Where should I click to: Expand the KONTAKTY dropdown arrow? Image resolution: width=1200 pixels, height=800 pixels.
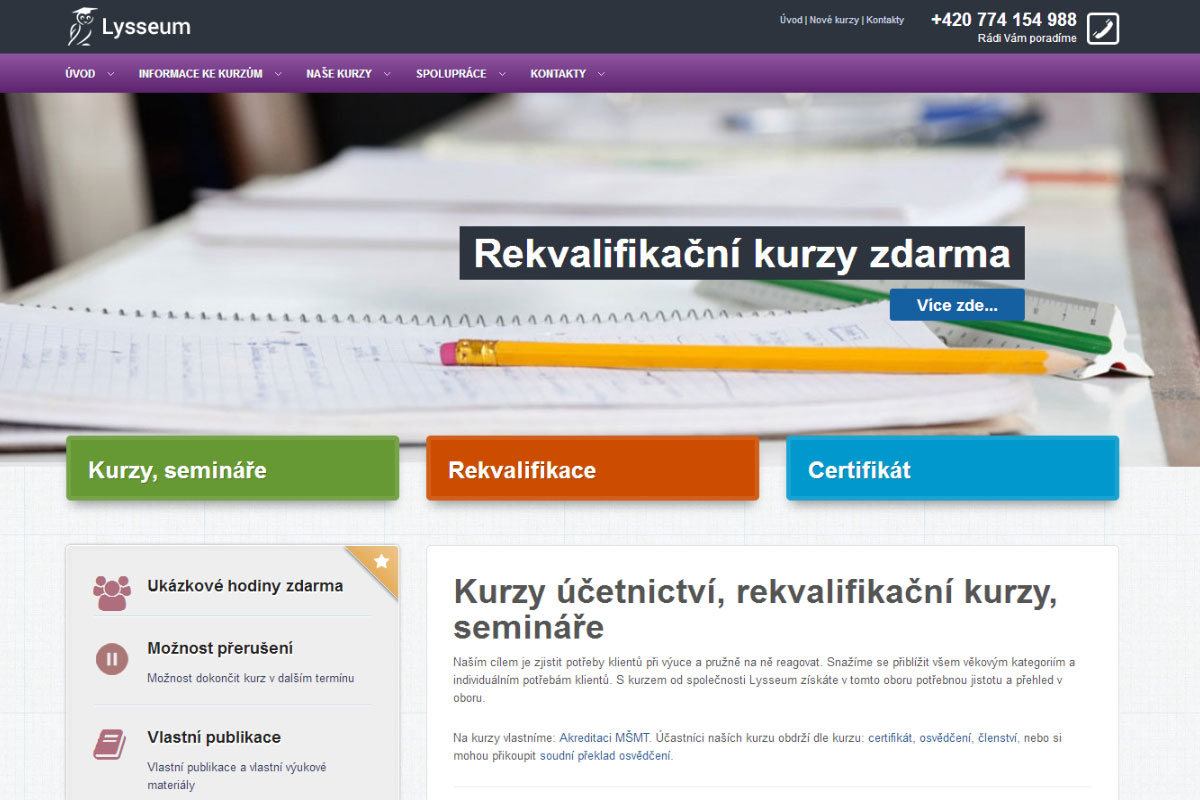point(601,74)
